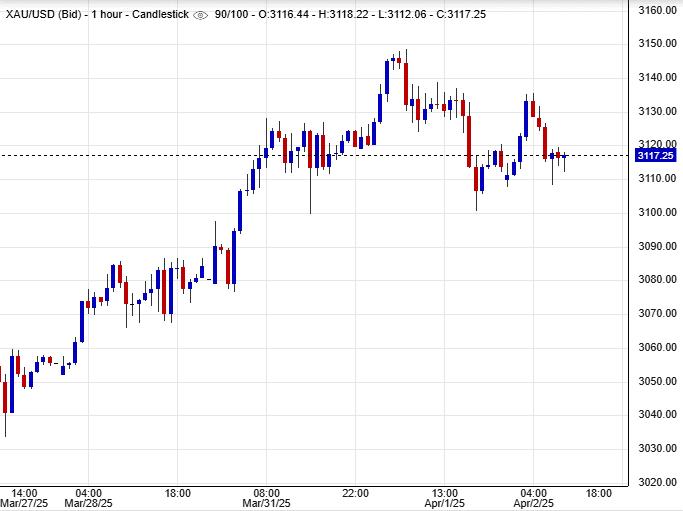
Task: Click the 13:00 Apr/1/25 time label
Action: 444,498
